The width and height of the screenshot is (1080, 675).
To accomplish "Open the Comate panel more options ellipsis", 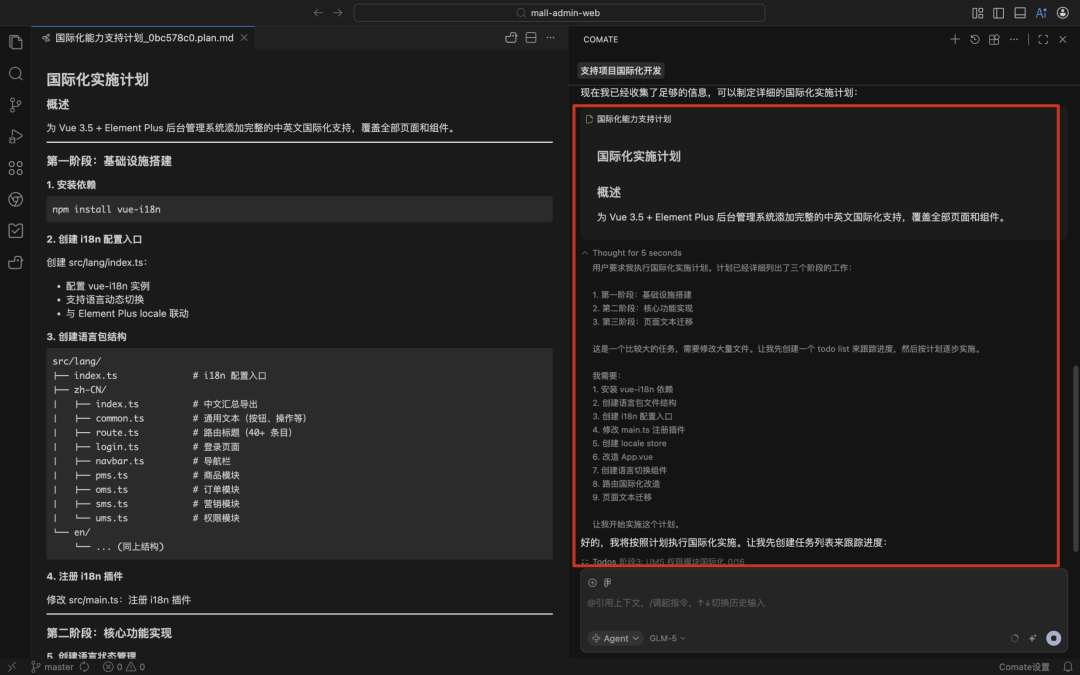I will pyautogui.click(x=1014, y=39).
